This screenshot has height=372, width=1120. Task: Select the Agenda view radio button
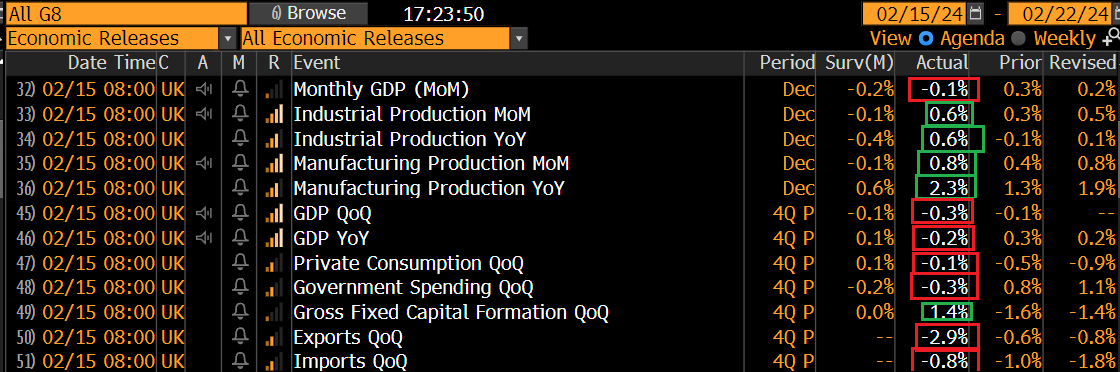point(926,38)
